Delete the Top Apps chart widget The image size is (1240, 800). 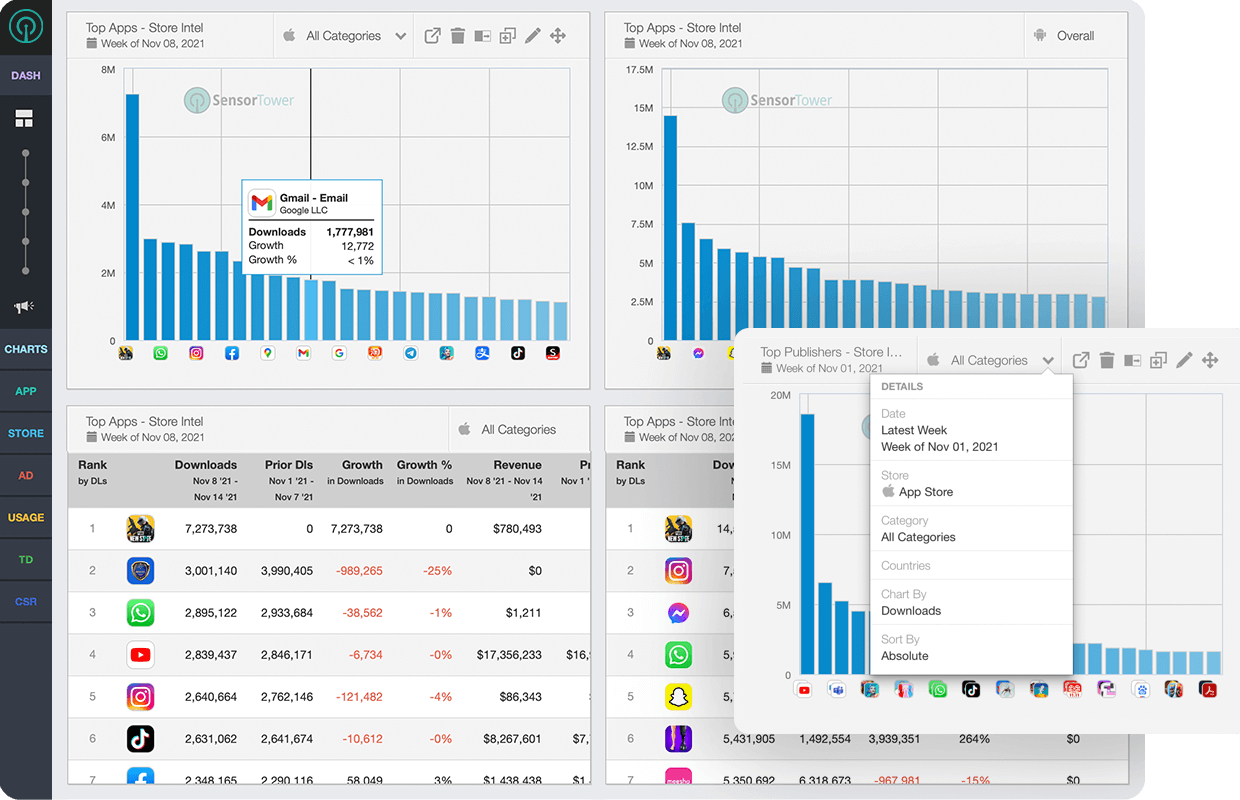pyautogui.click(x=458, y=36)
